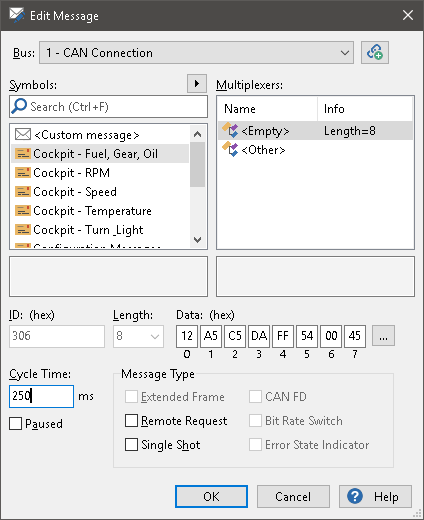Confirm with the OK button
The width and height of the screenshot is (424, 520).
pos(211,496)
